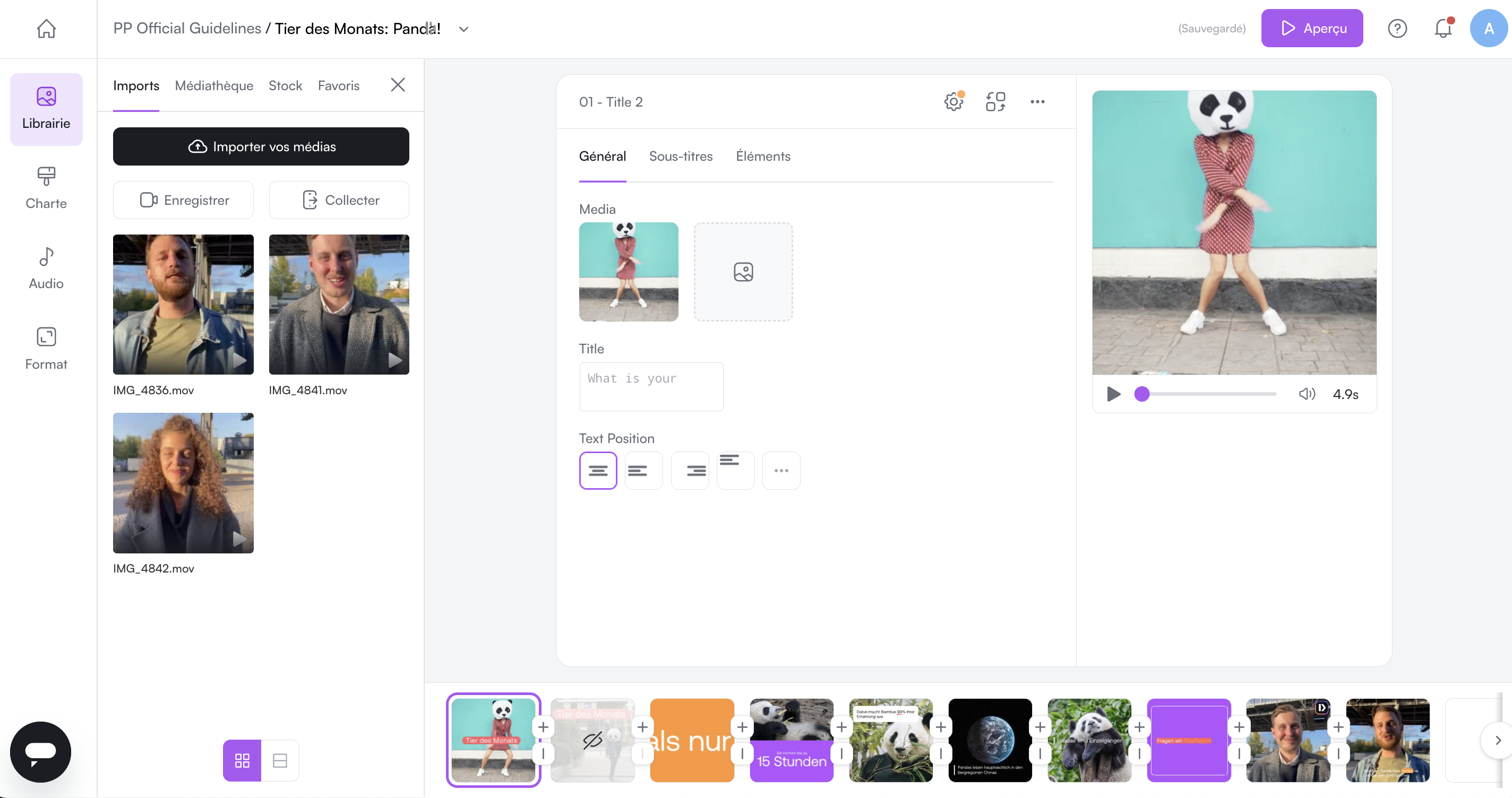Open the Audio panel
This screenshot has width=1512, height=798.
coord(46,268)
